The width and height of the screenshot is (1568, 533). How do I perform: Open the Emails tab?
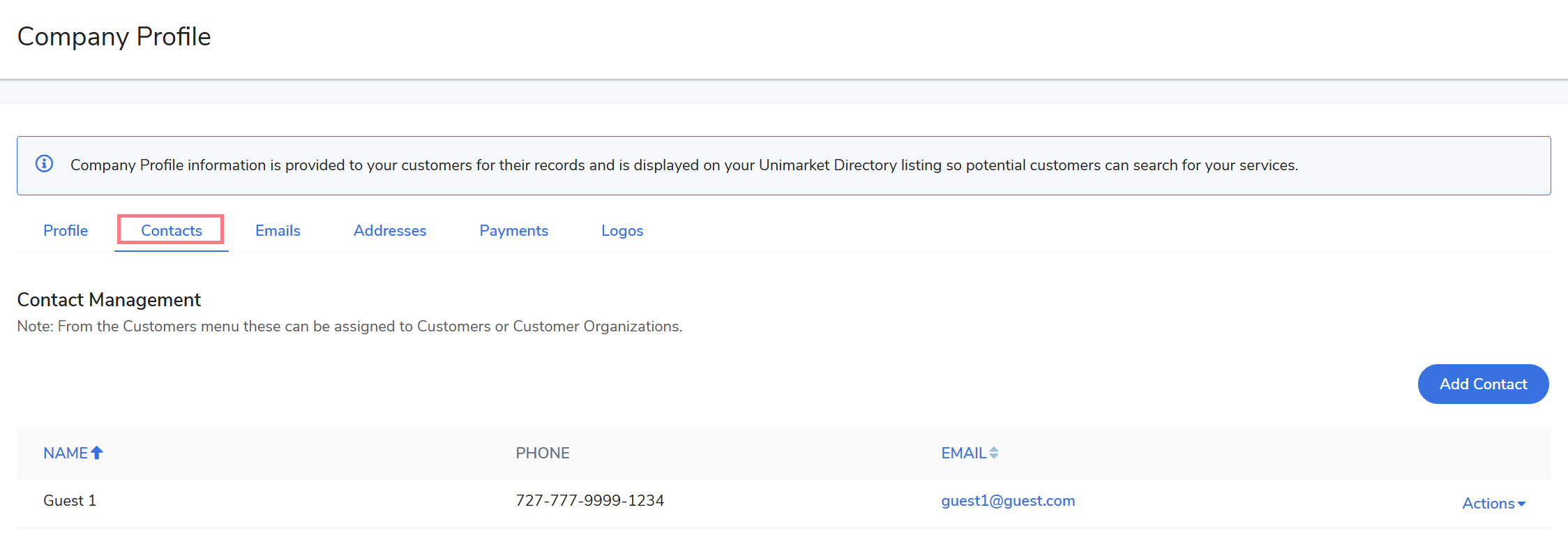(278, 231)
